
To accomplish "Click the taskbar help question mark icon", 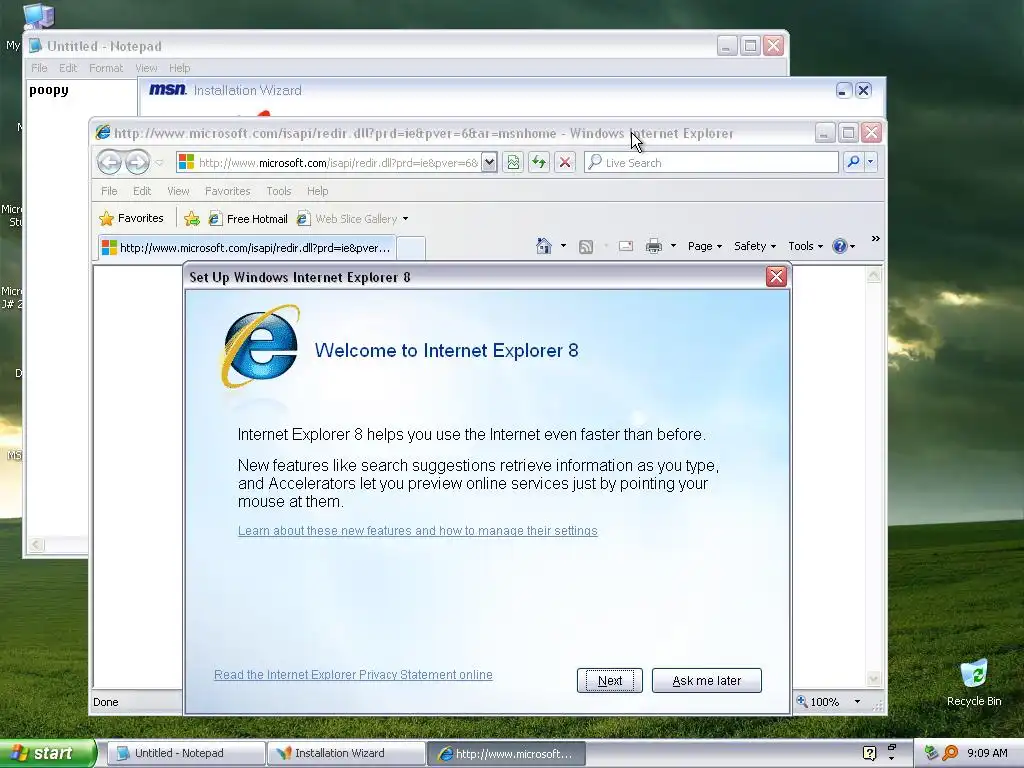I will pos(869,753).
